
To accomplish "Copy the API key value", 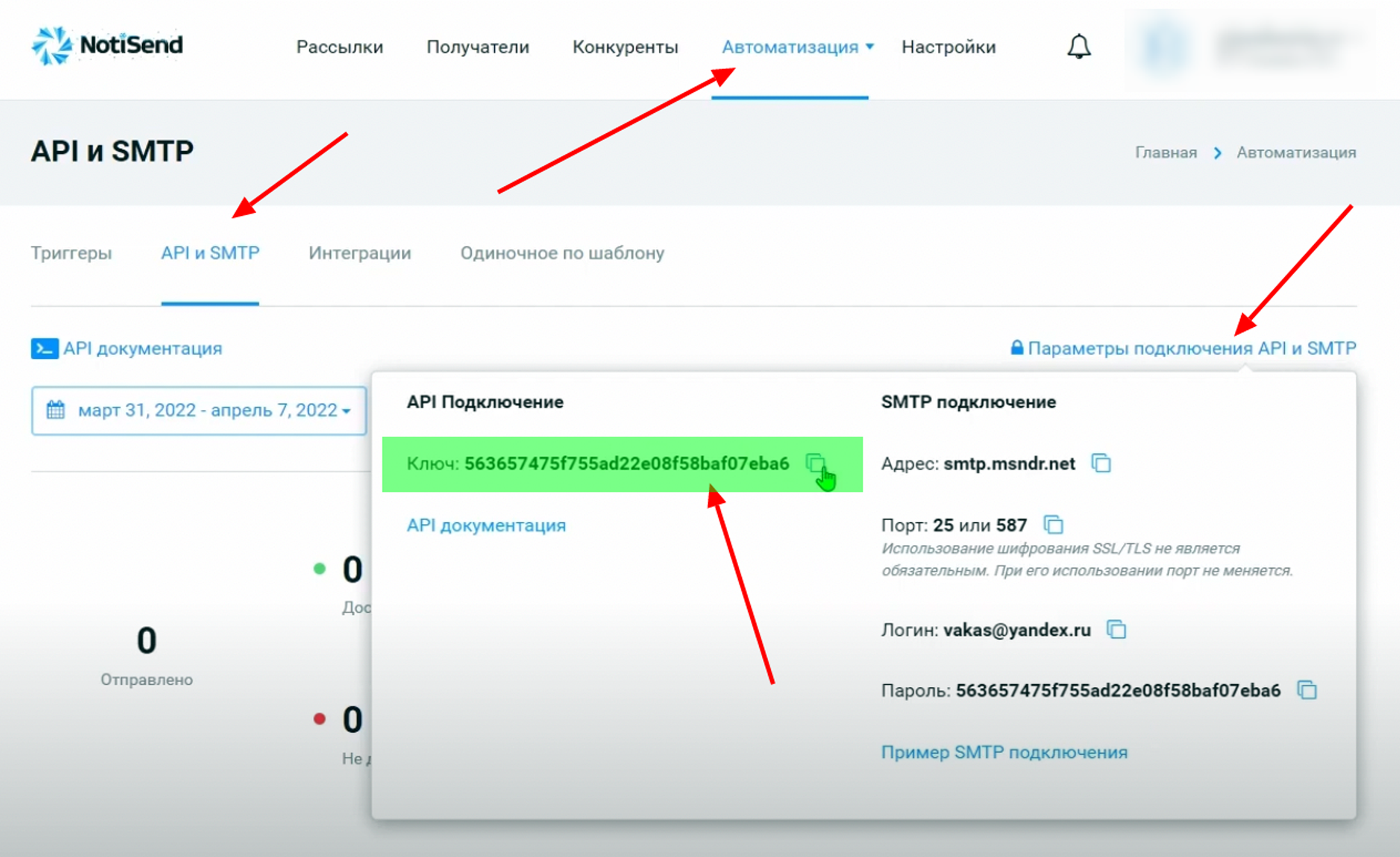I will click(815, 463).
